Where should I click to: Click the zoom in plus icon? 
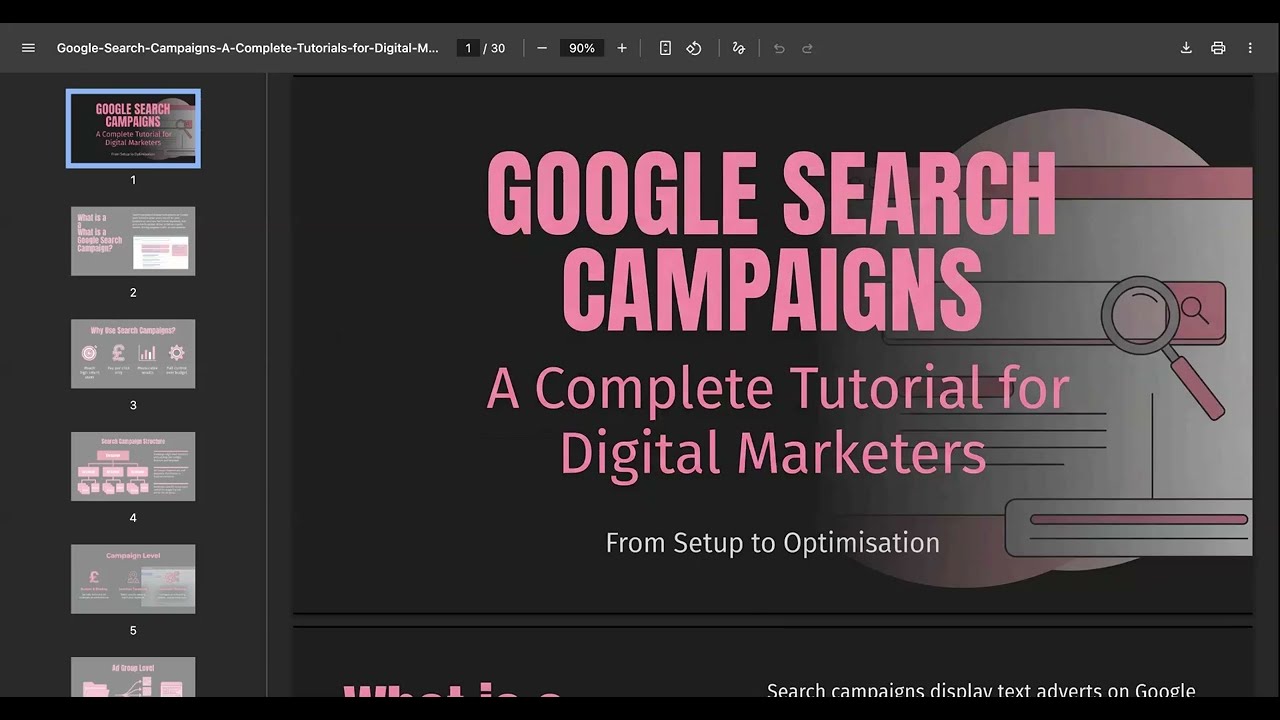pyautogui.click(x=622, y=48)
